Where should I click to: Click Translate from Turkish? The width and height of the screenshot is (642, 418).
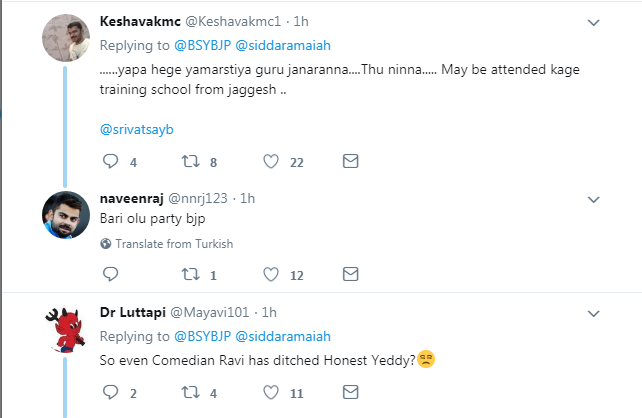[x=173, y=244]
